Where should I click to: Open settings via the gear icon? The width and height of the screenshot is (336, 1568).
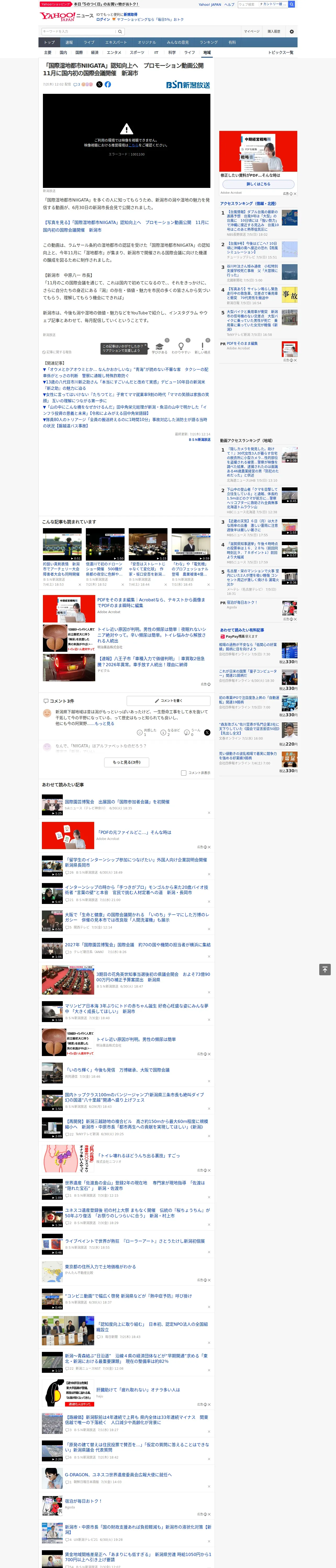[x=292, y=32]
